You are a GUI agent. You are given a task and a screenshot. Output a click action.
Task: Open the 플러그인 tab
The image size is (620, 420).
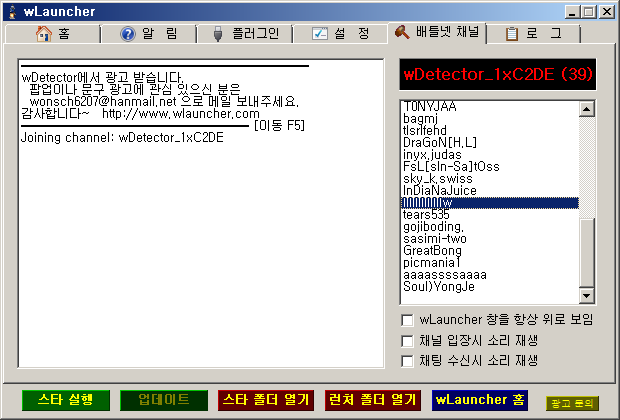pos(245,34)
